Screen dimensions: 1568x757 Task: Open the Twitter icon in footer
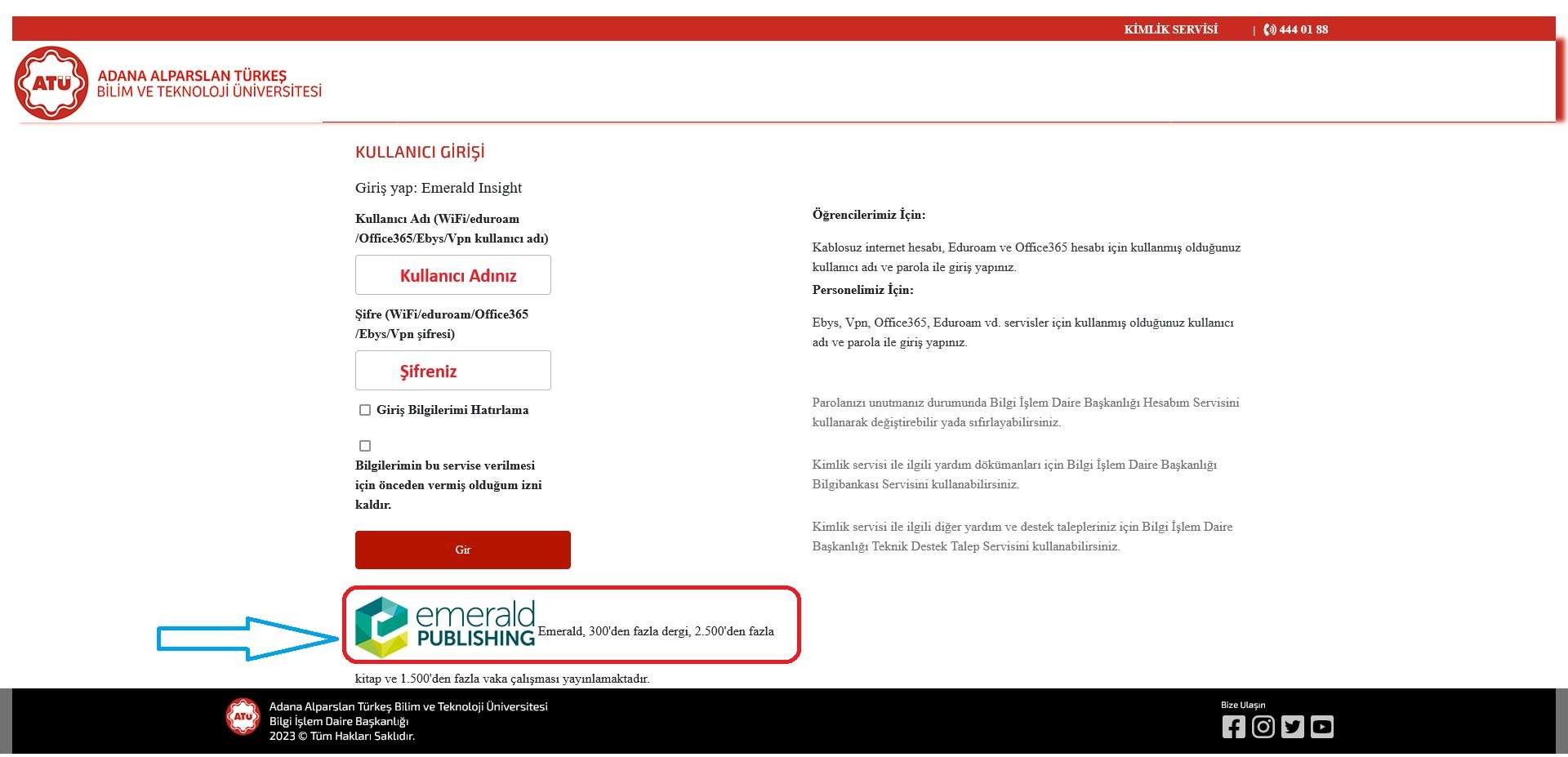(1292, 726)
